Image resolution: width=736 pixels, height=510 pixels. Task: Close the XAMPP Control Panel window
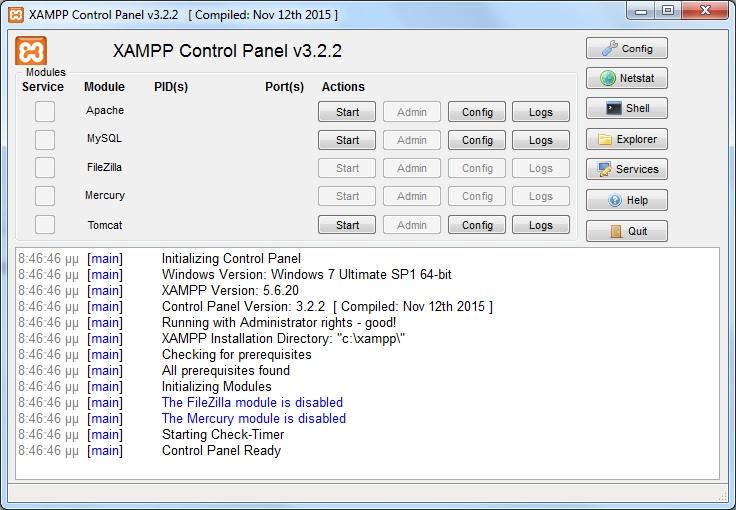click(x=705, y=11)
